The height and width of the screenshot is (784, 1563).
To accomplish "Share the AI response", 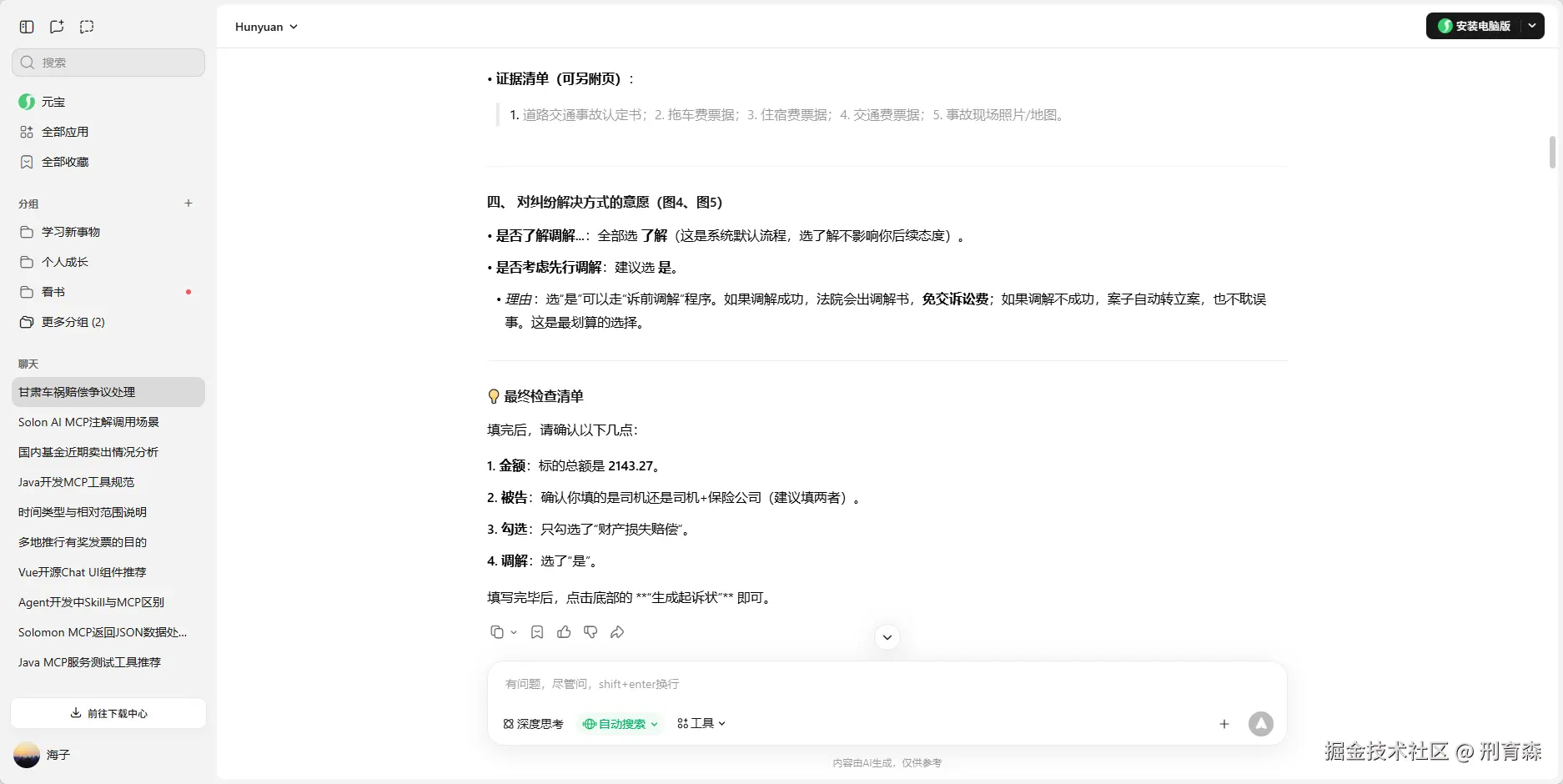I will tap(617, 632).
